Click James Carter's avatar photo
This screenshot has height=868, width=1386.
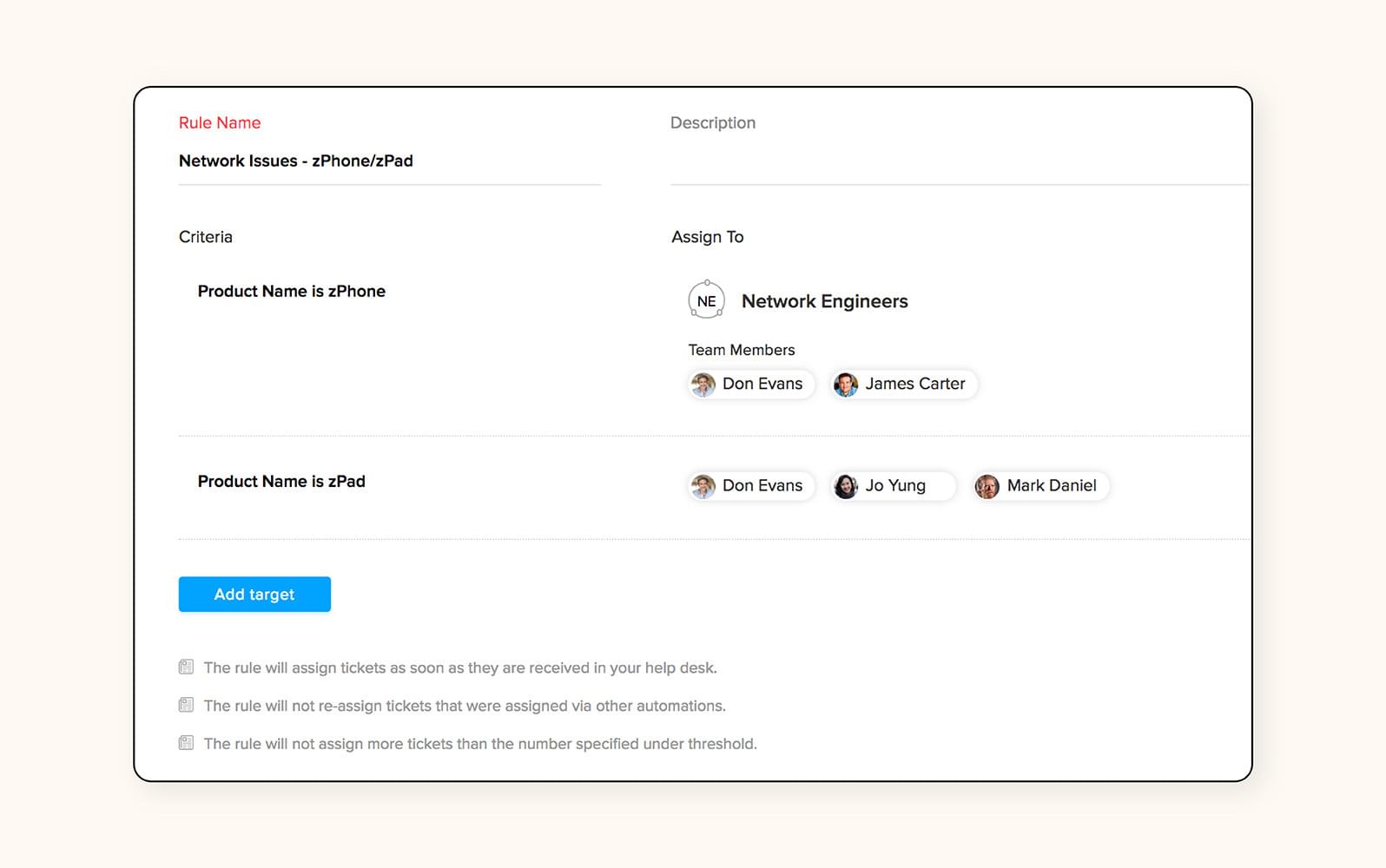coord(846,384)
